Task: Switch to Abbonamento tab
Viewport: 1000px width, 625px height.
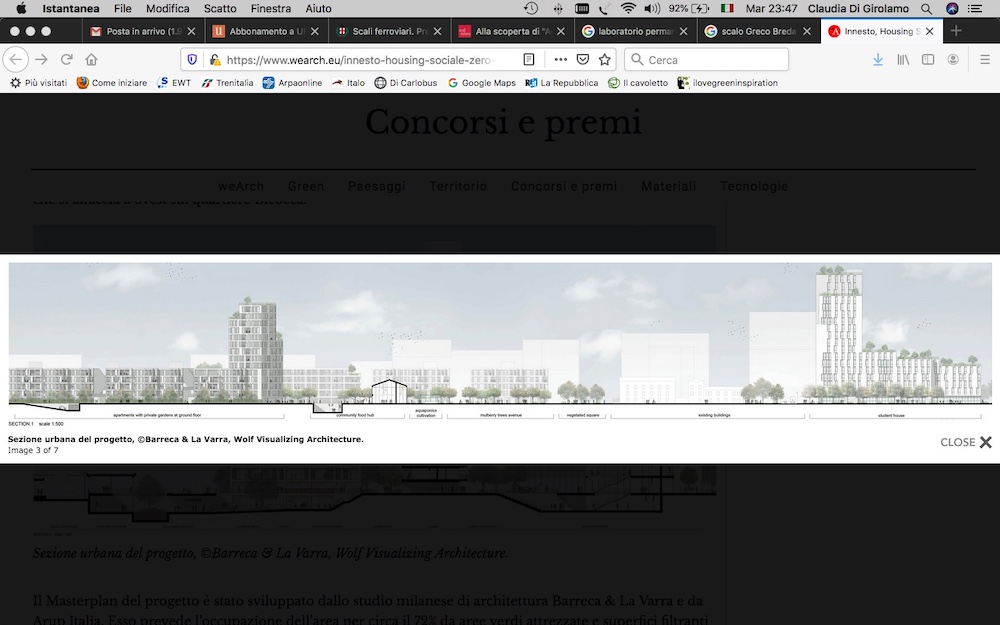Action: [x=267, y=31]
